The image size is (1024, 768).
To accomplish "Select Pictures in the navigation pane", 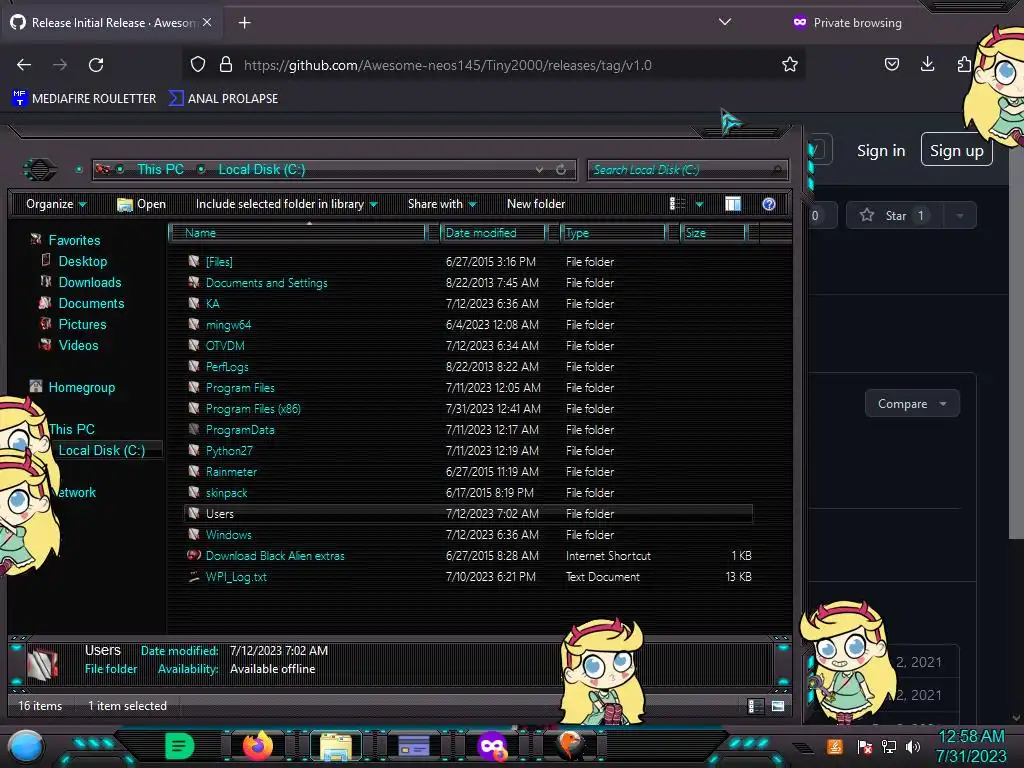I will (82, 324).
